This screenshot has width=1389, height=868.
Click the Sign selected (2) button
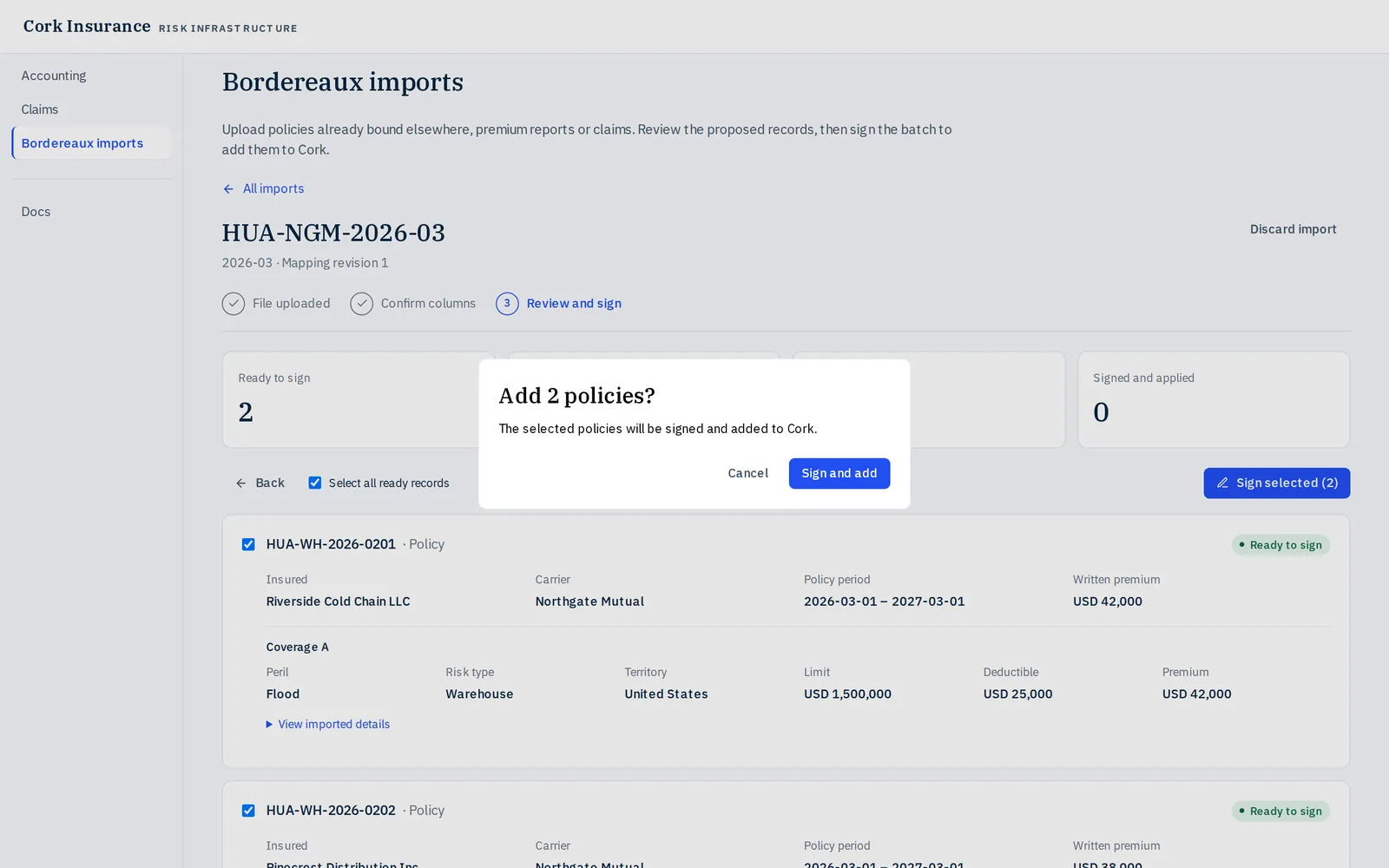tap(1276, 483)
